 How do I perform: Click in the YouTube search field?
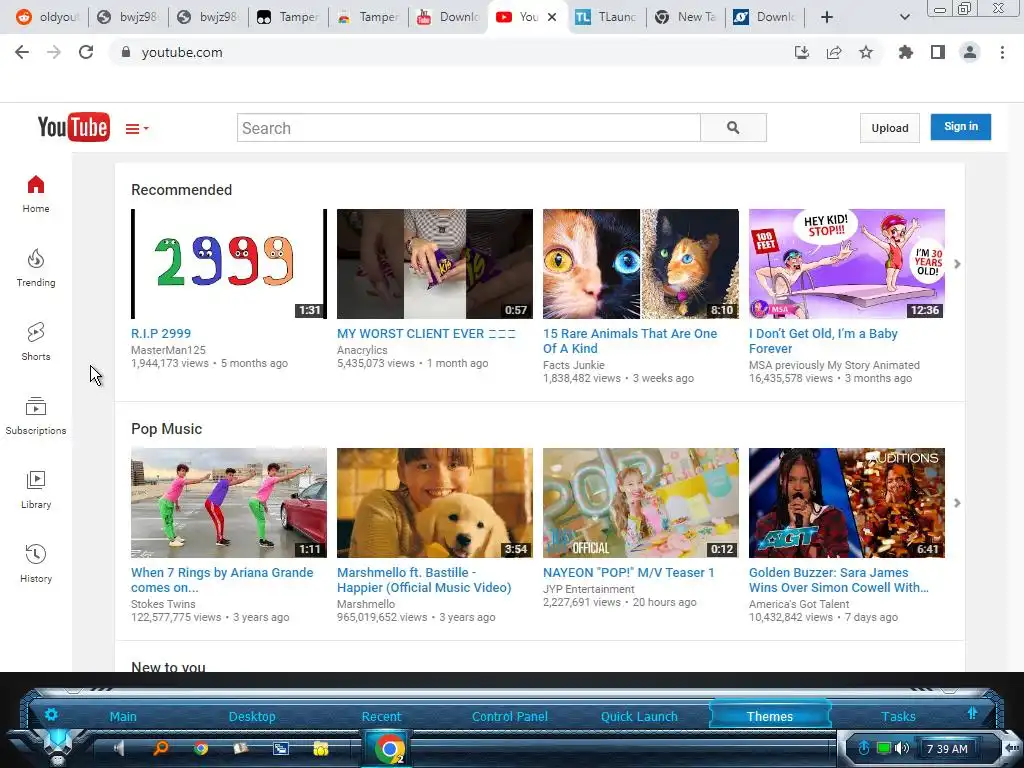(469, 128)
